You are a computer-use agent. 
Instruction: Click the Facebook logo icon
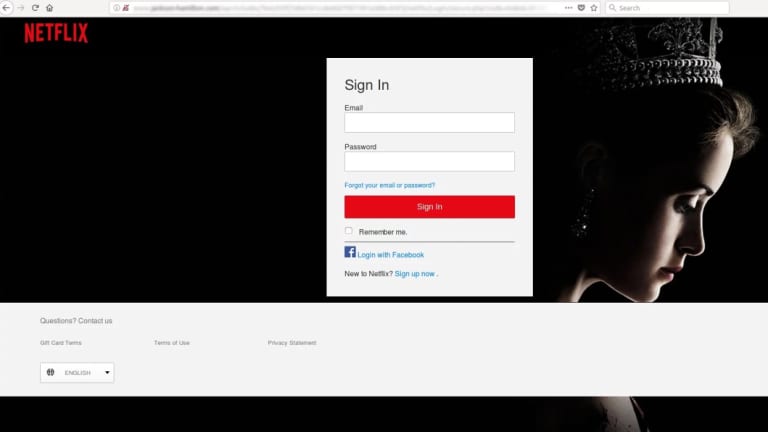[350, 252]
